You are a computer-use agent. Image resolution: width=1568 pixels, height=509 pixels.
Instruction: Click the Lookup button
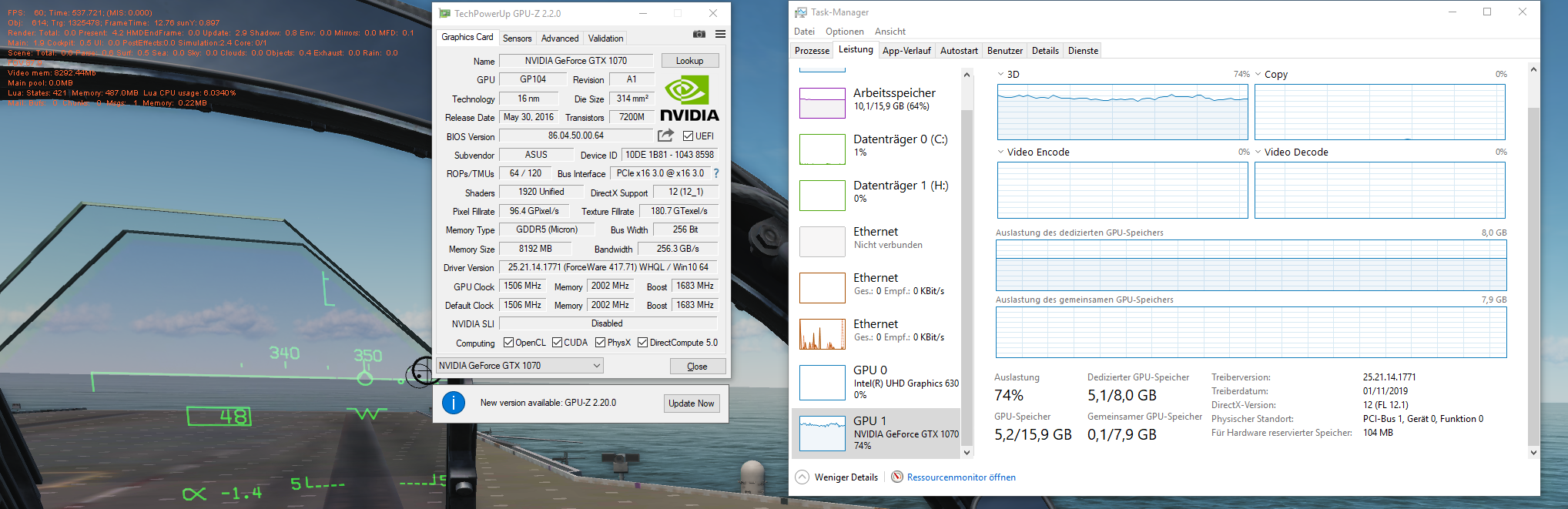(x=689, y=61)
